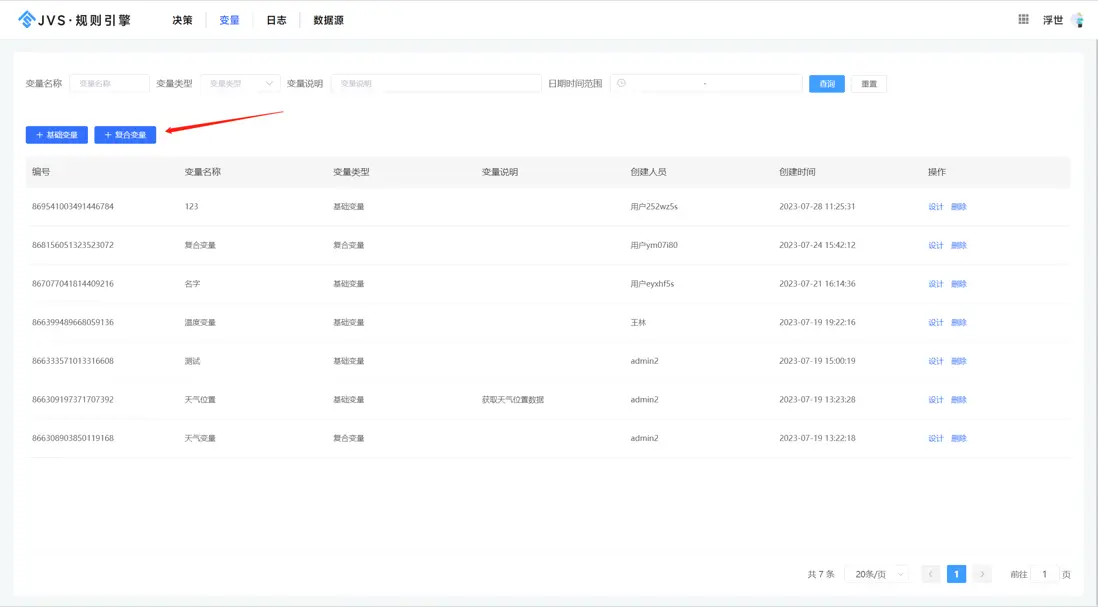The width and height of the screenshot is (1098, 607).
Task: Open the 决策 tab
Action: (182, 20)
